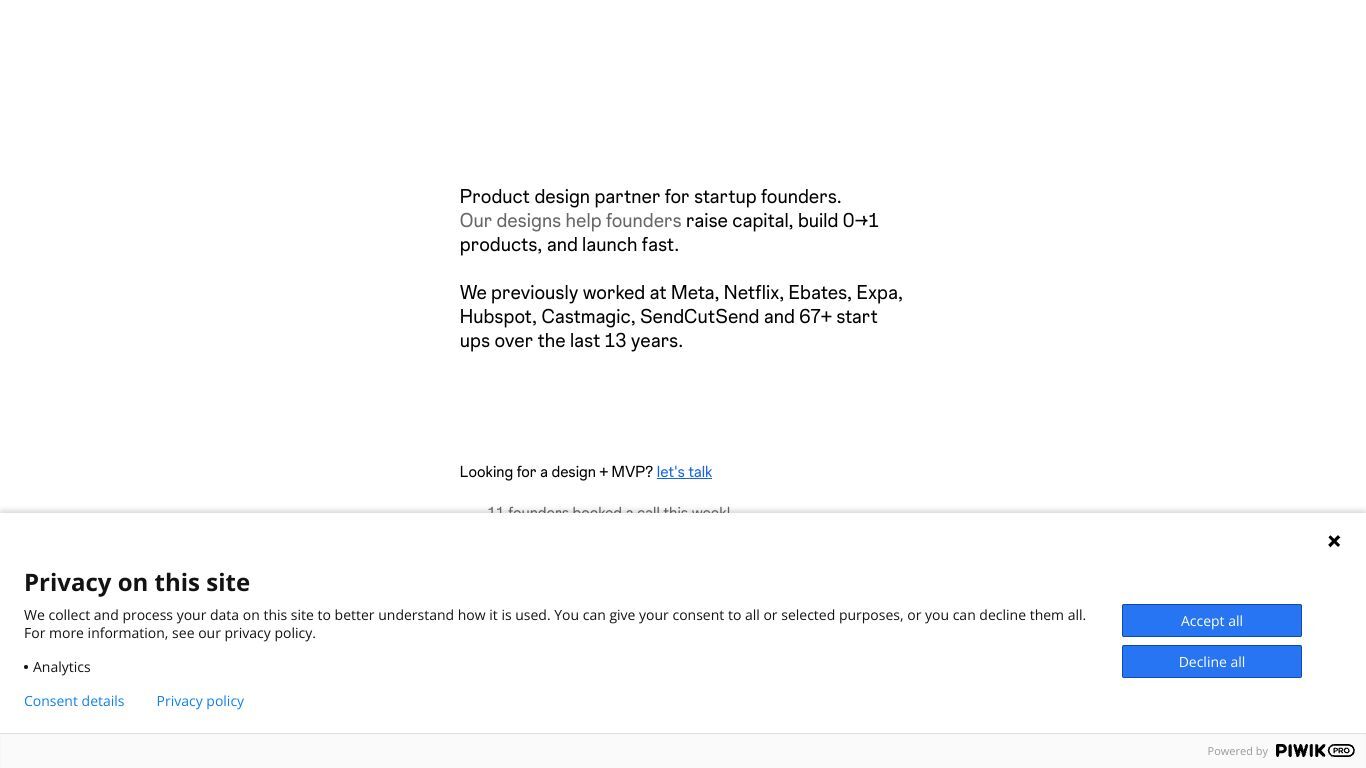The height and width of the screenshot is (768, 1366).
Task: Click the "products, and launch fast." line
Action: click(x=569, y=245)
